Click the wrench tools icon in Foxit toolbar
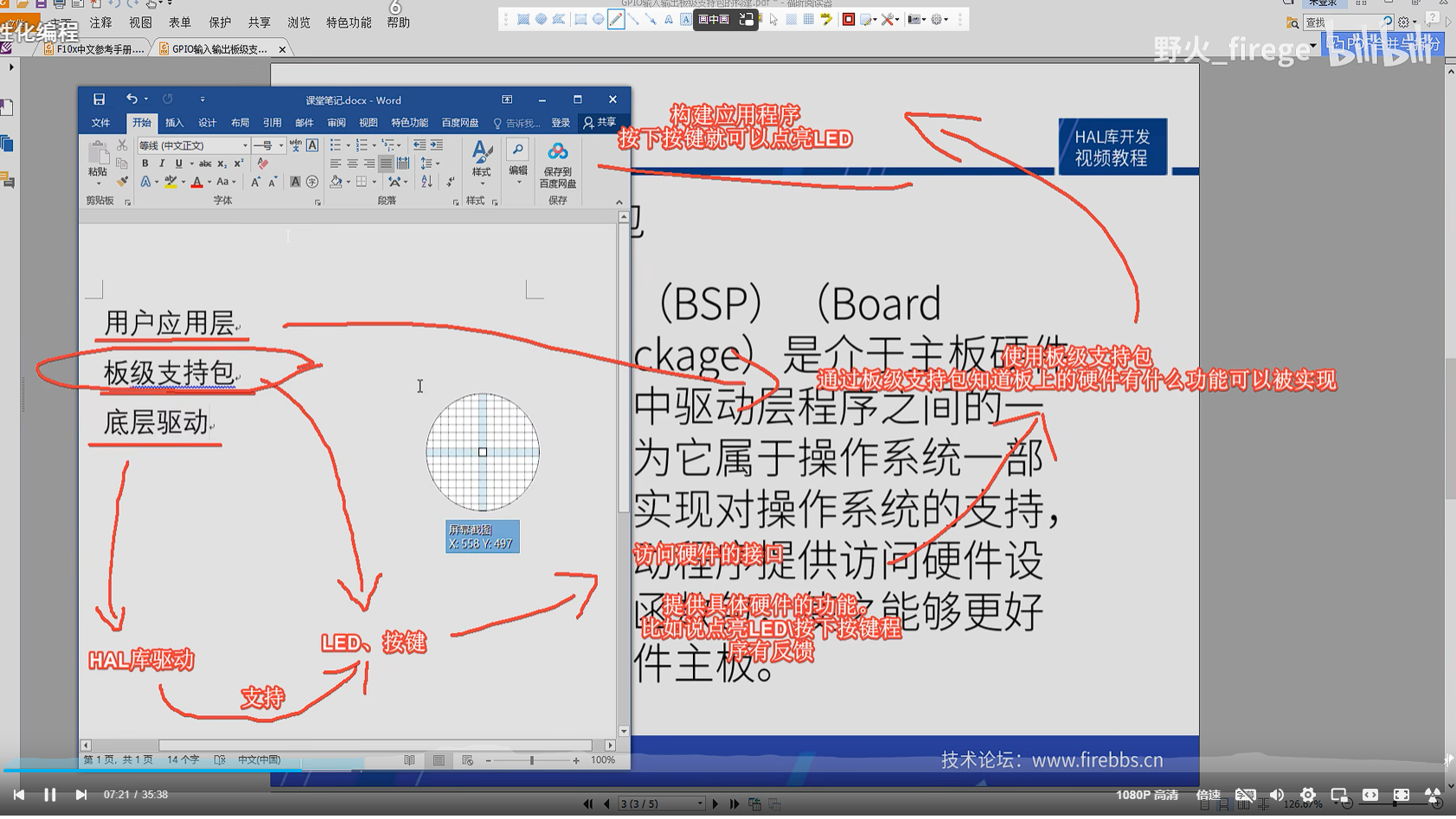Screen dimensions: 1456x819 [x=888, y=20]
